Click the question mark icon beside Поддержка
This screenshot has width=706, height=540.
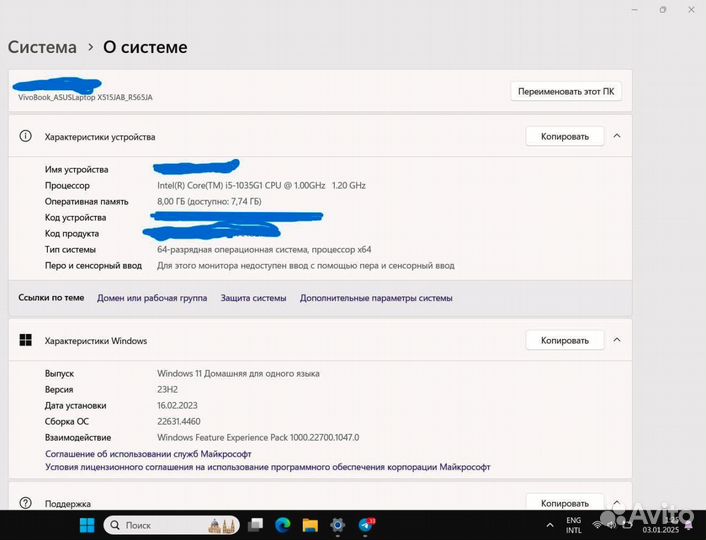pyautogui.click(x=26, y=503)
